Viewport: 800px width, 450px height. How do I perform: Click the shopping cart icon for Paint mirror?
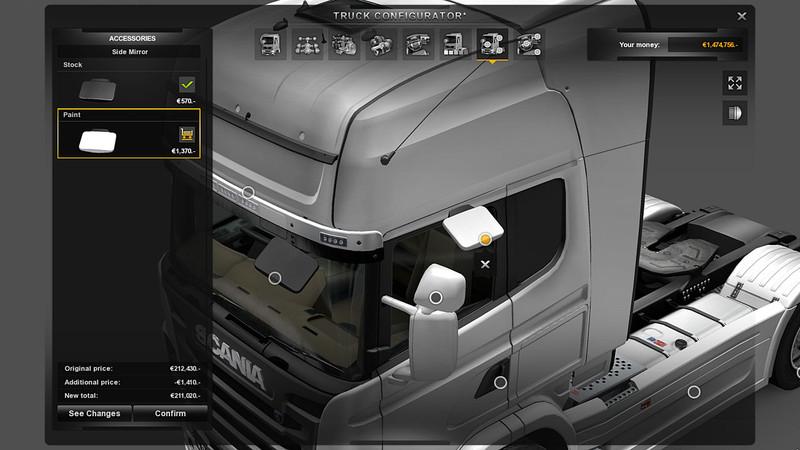tap(186, 134)
